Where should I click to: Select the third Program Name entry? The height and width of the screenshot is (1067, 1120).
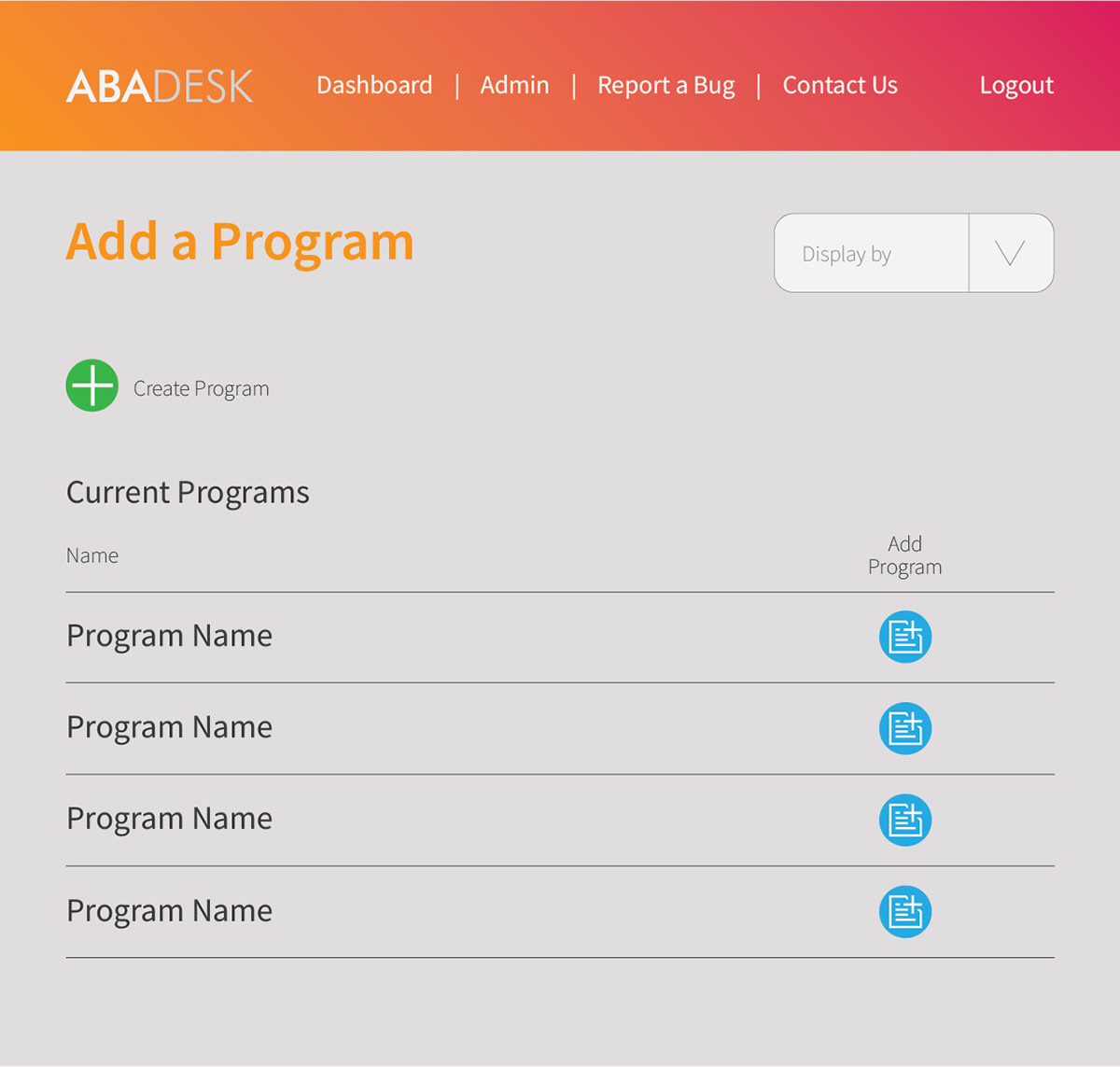(169, 819)
